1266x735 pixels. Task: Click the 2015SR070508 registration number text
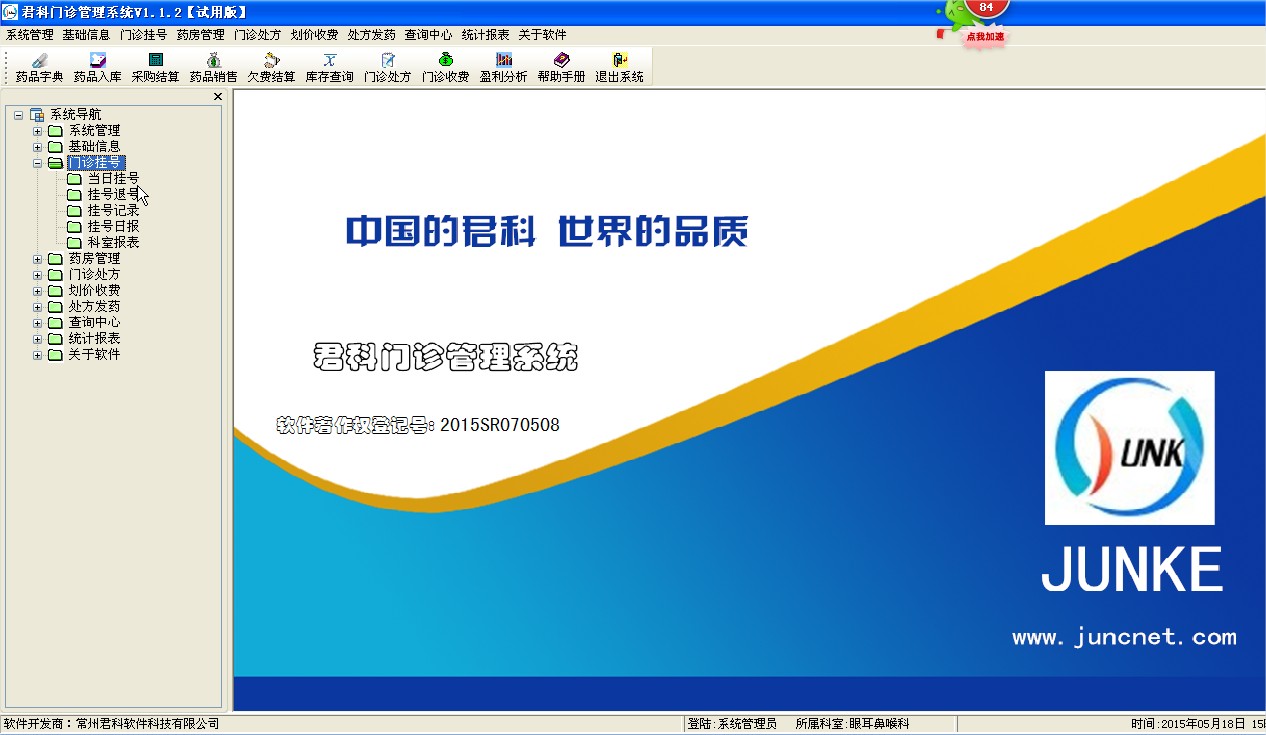pyautogui.click(x=500, y=425)
